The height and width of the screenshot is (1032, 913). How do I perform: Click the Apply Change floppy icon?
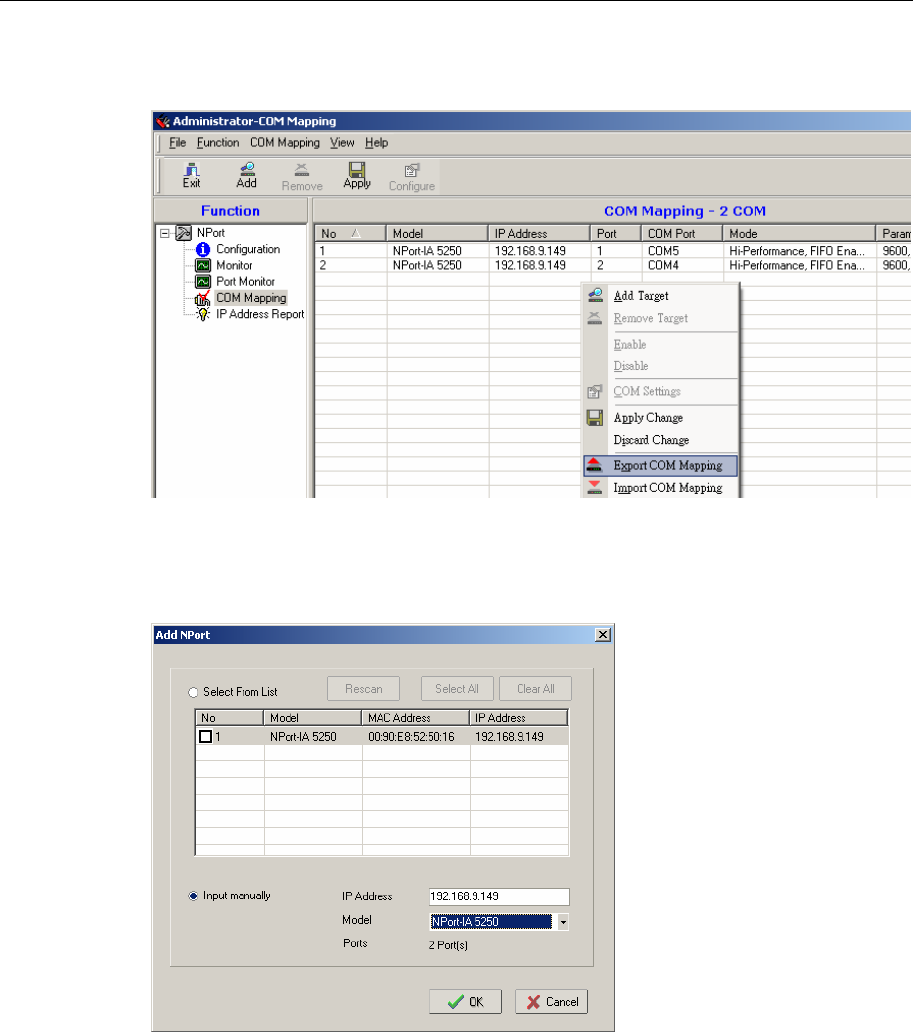pyautogui.click(x=594, y=418)
